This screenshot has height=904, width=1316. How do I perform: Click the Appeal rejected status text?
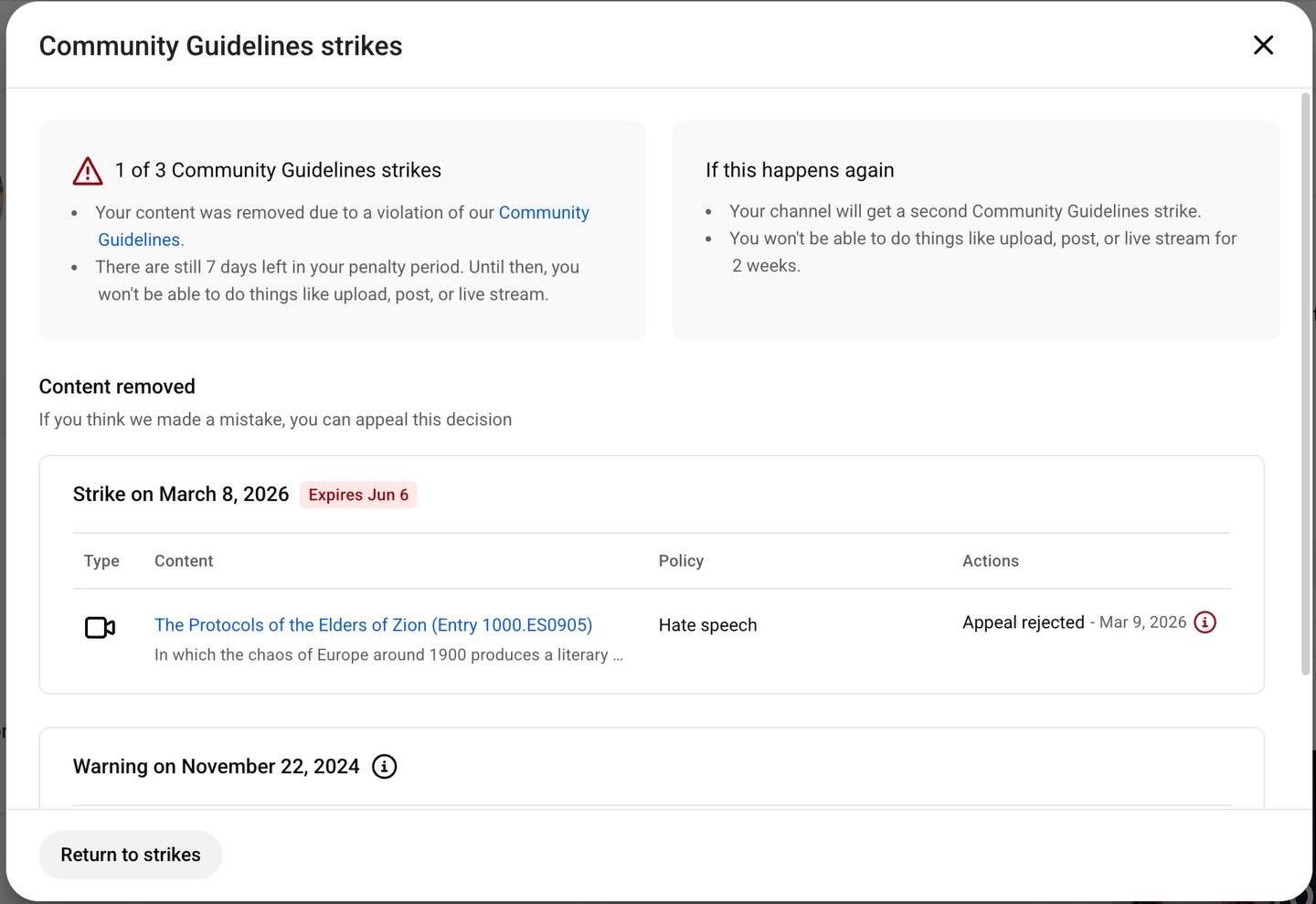1023,622
